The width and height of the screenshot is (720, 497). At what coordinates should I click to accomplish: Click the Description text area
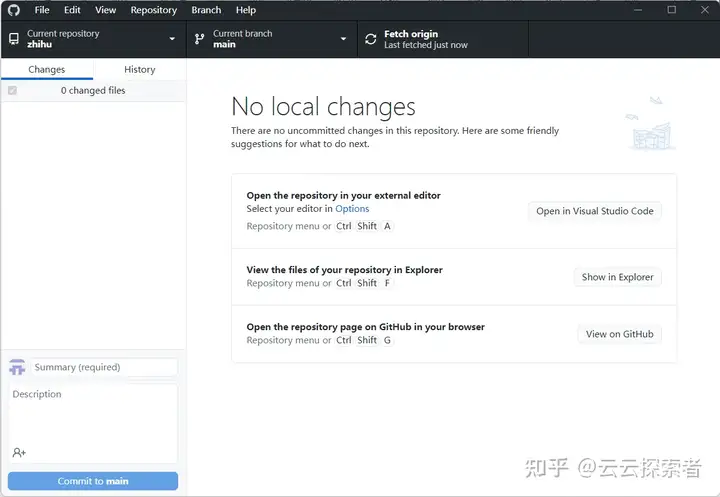93,424
